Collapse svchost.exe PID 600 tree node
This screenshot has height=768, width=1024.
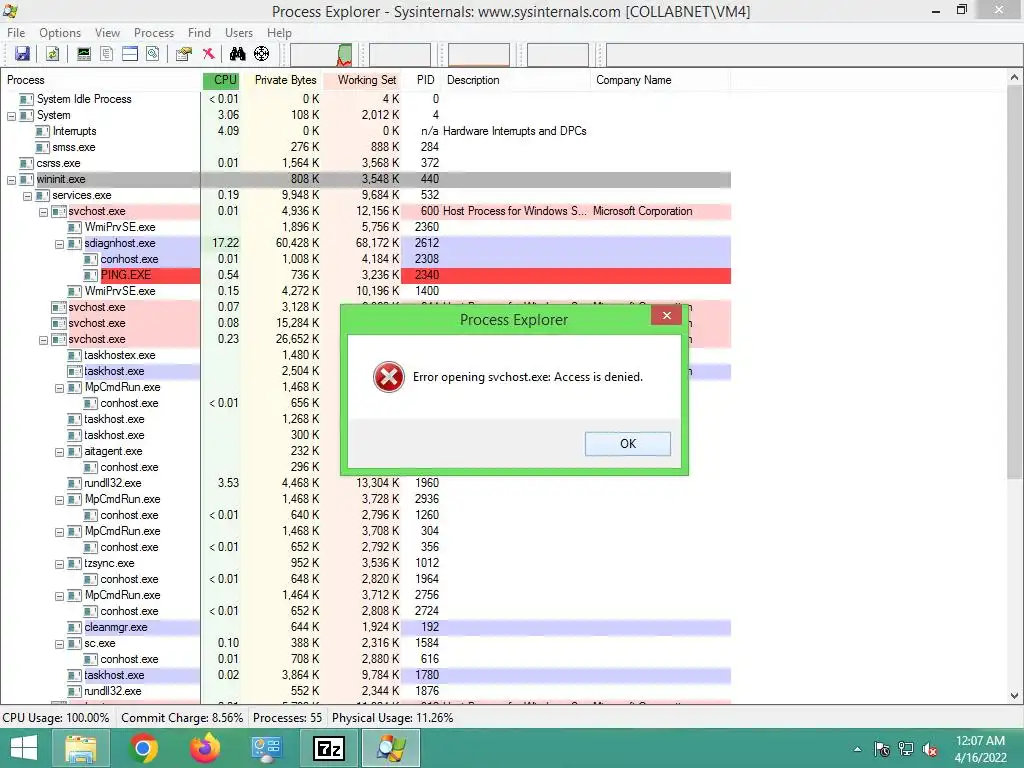click(43, 212)
